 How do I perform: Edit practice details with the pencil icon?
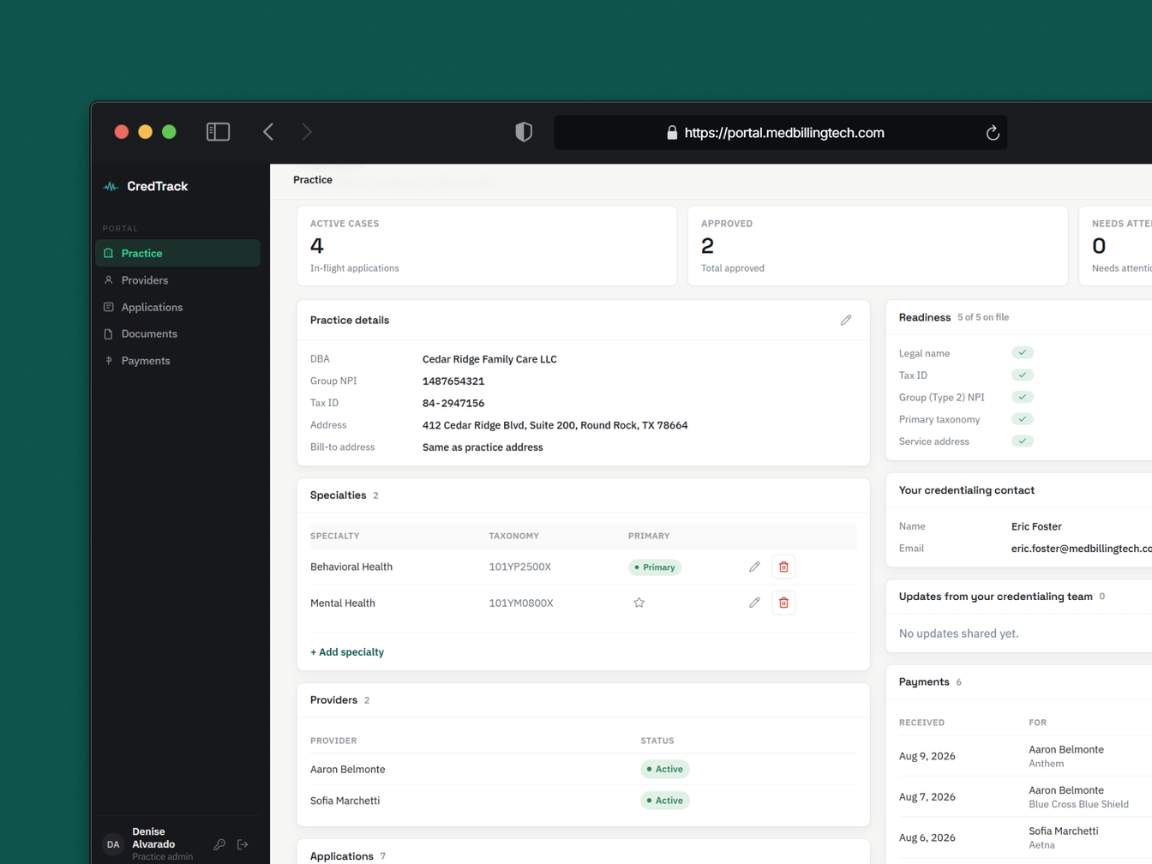pos(846,320)
